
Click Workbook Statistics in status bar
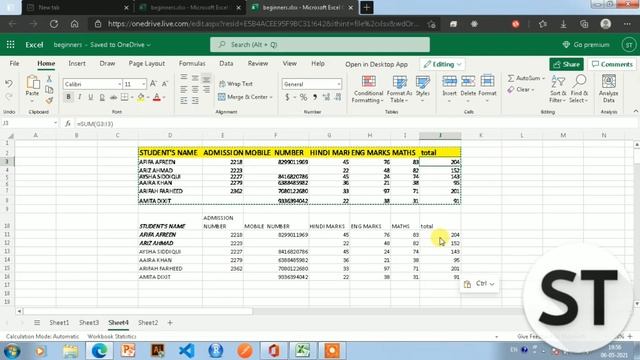pyautogui.click(x=112, y=337)
